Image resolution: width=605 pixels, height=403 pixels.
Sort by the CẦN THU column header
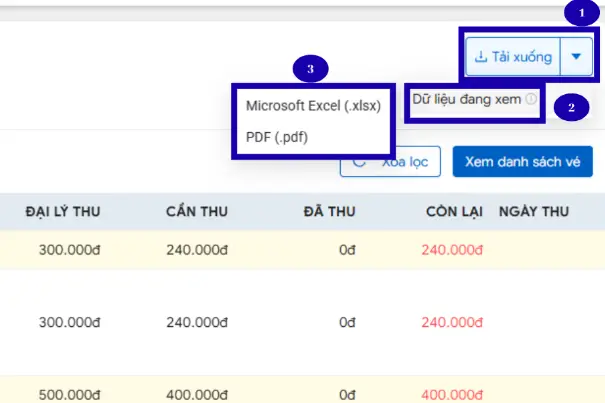point(196,211)
